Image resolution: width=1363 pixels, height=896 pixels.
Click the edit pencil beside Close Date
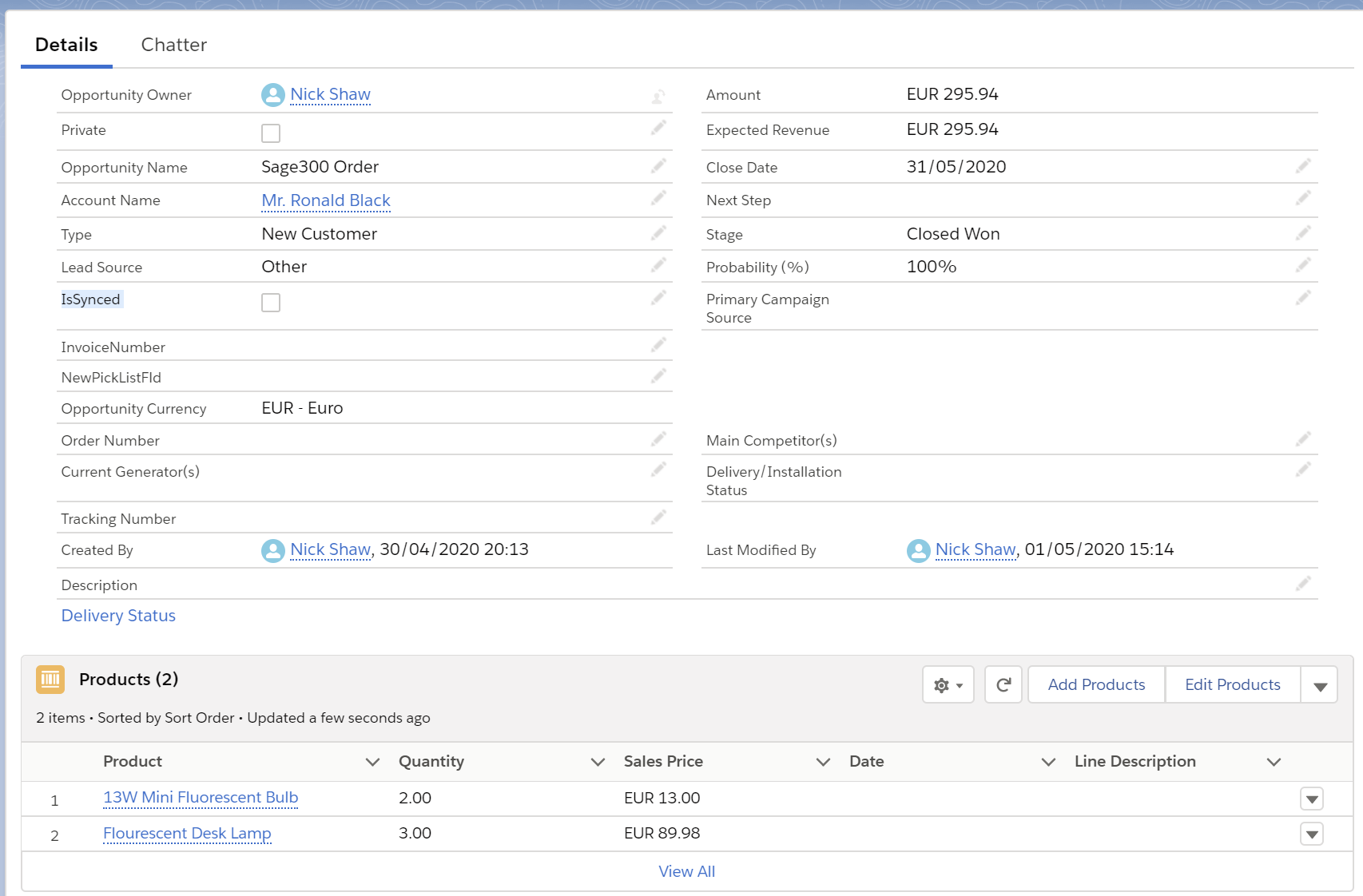[1303, 166]
